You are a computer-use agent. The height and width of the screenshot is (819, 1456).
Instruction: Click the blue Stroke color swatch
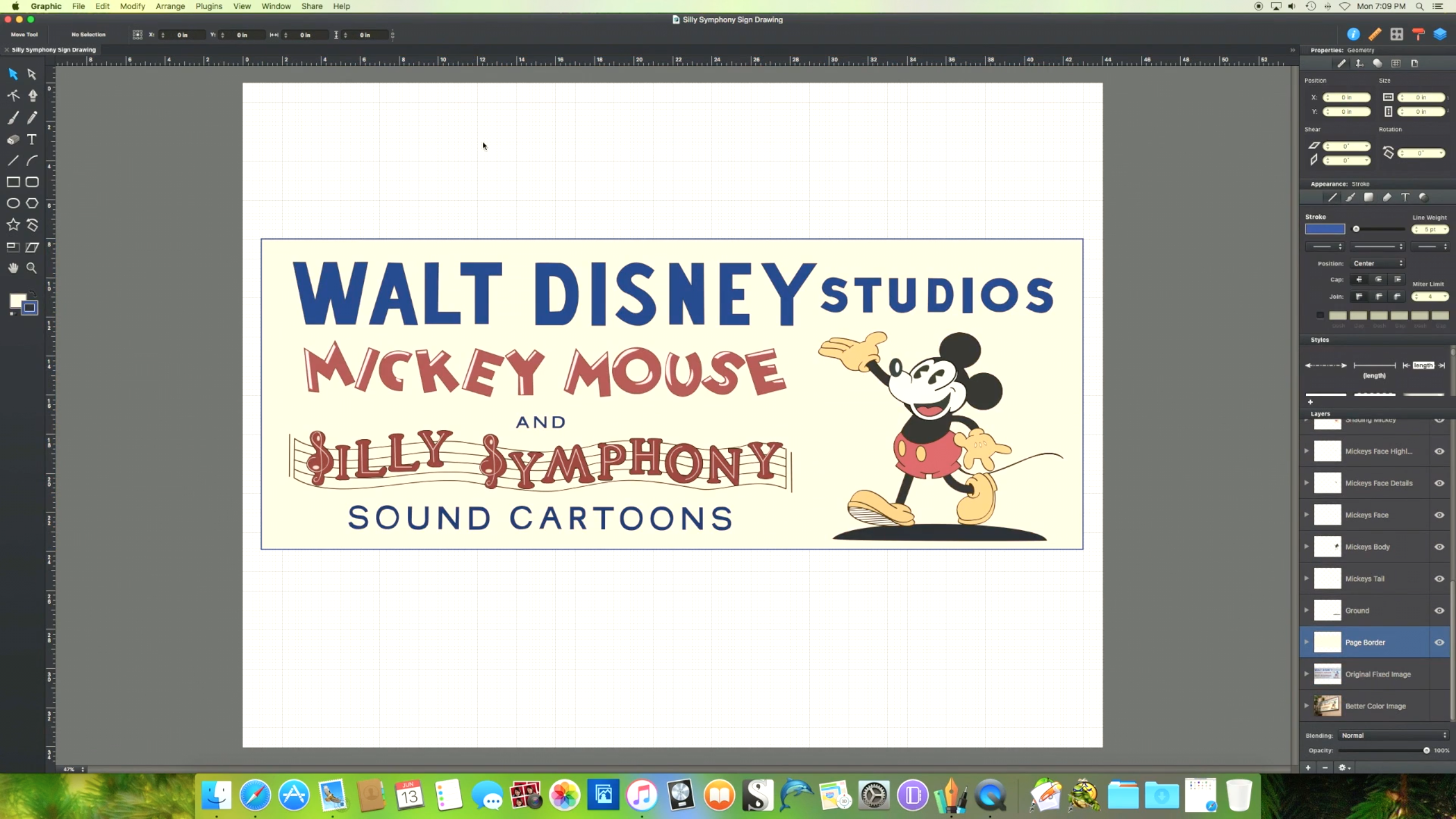[x=1325, y=229]
